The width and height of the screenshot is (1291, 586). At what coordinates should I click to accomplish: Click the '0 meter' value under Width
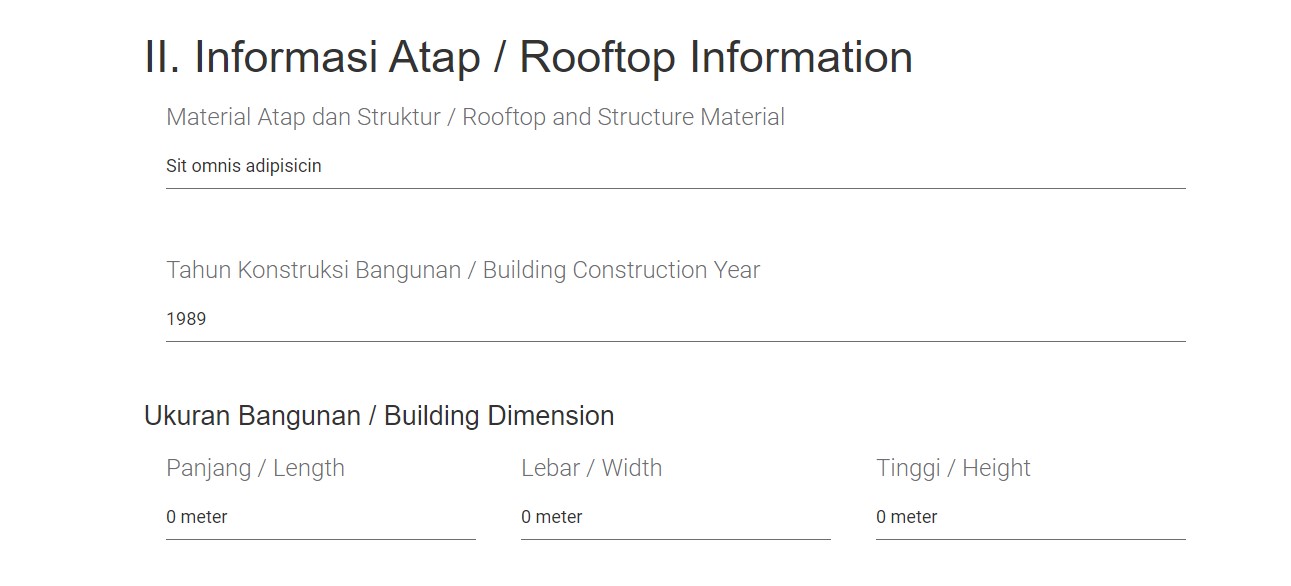click(552, 517)
